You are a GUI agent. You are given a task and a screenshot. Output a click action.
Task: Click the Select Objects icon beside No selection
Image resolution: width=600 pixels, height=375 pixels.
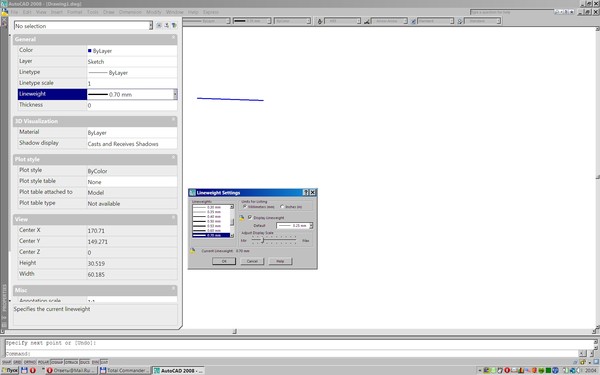coord(166,25)
